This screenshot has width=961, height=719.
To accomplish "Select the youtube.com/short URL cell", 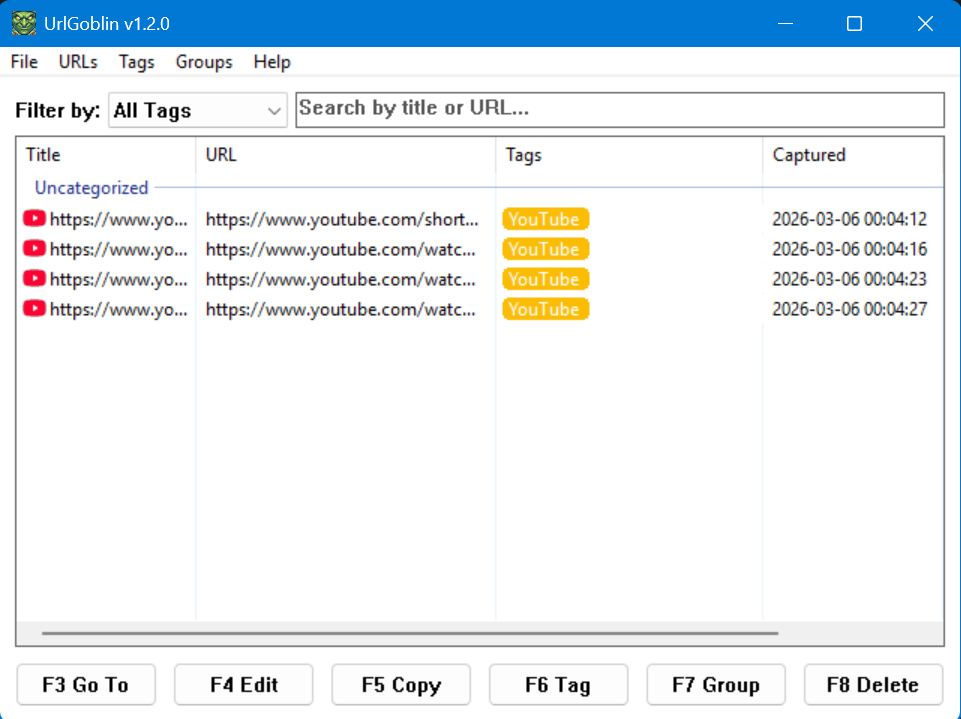I will 342,219.
